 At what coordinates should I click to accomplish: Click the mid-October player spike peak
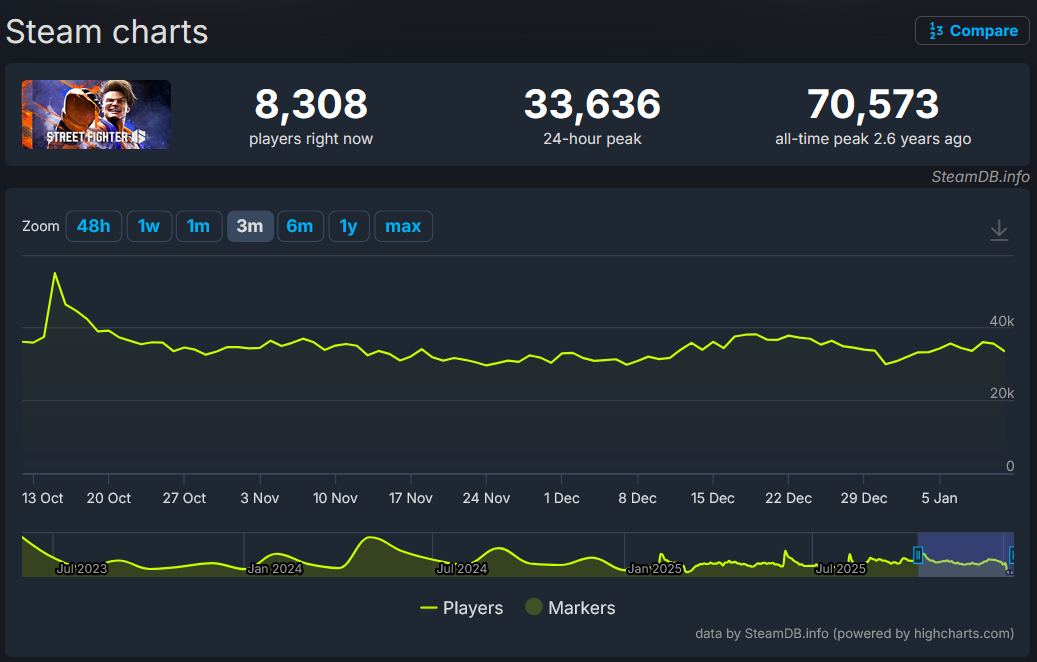tap(55, 273)
